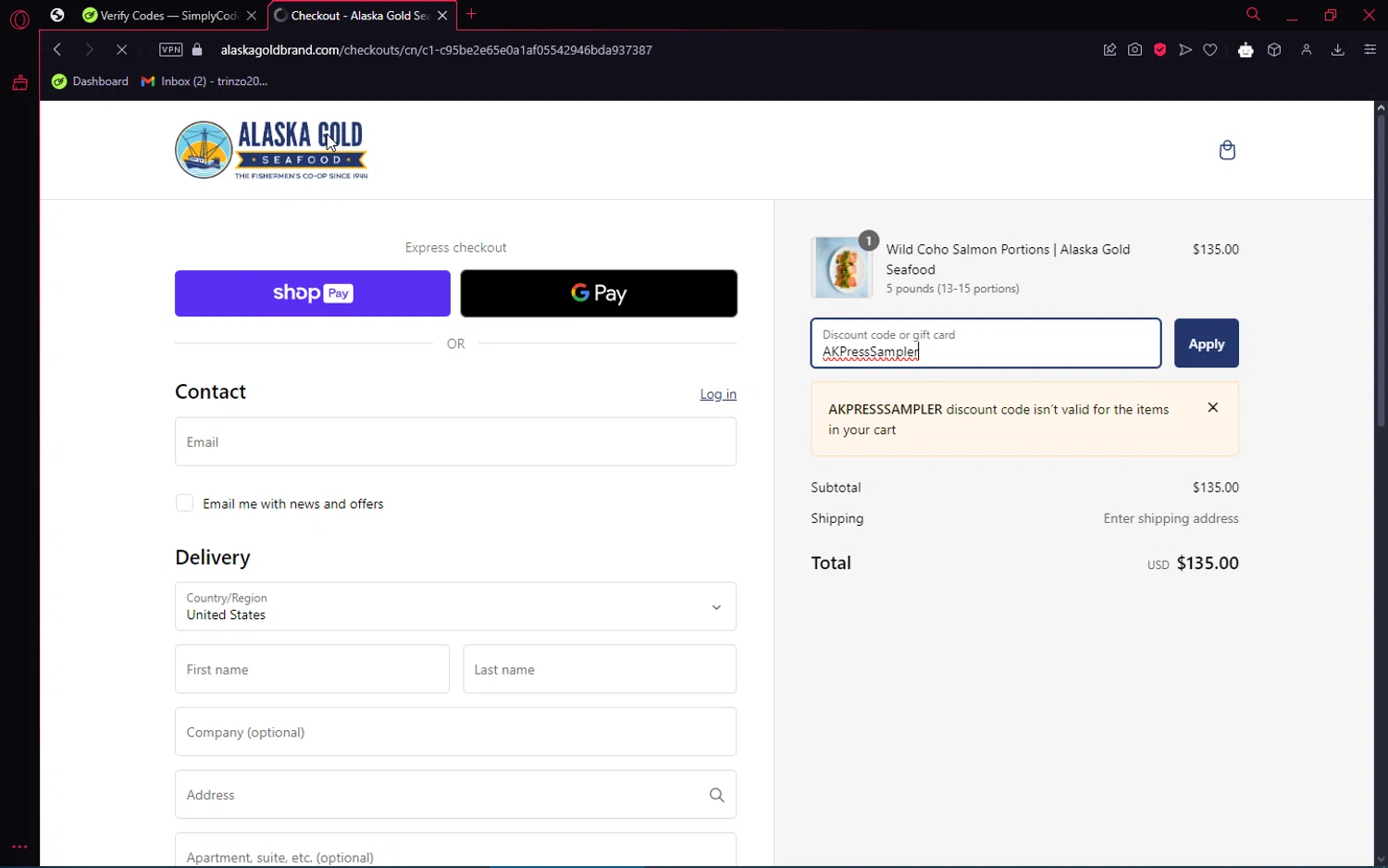Click the address search magnifier icon
The width and height of the screenshot is (1388, 868).
tap(716, 795)
